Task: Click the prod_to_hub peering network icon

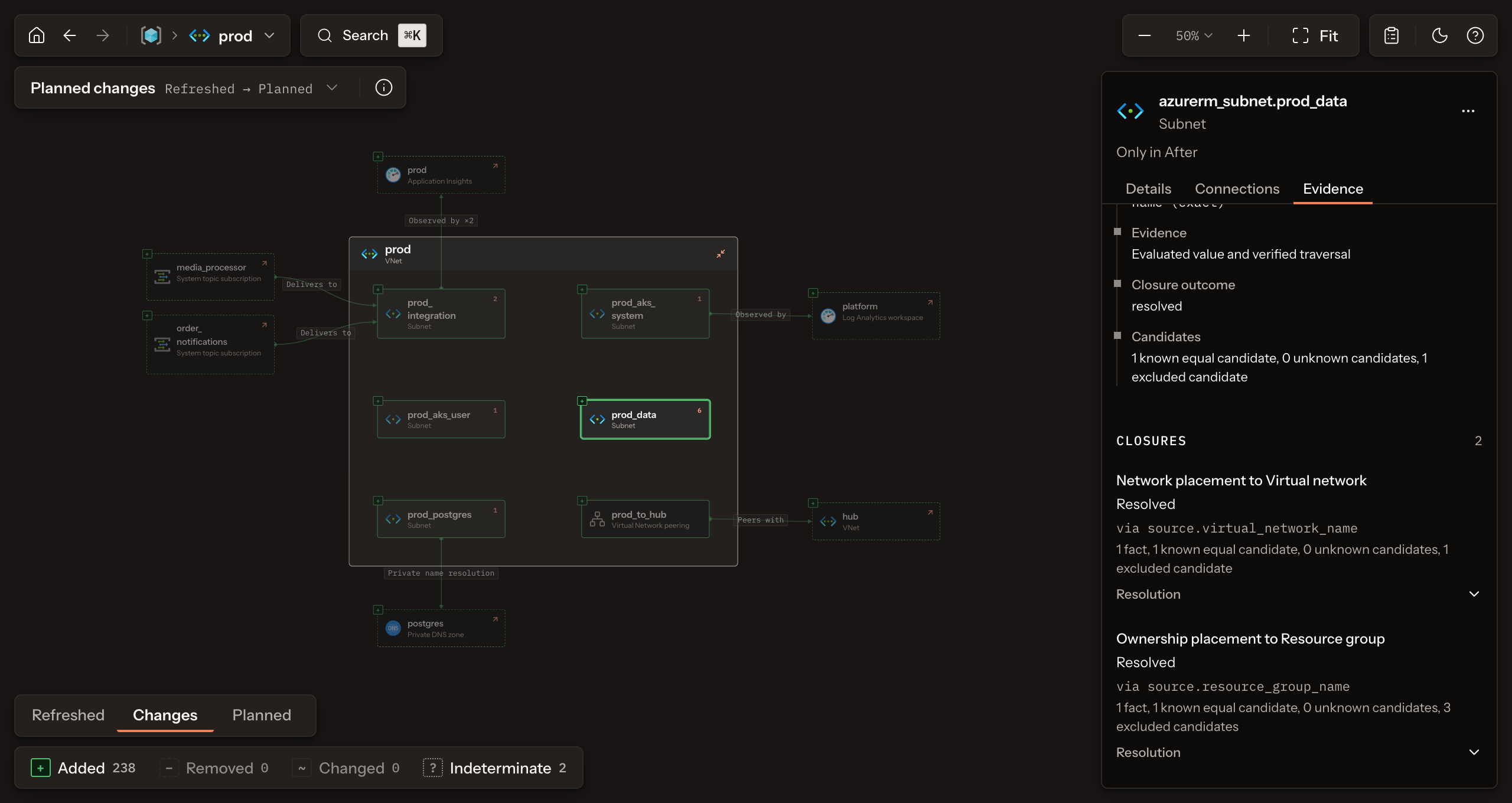Action: pos(597,519)
